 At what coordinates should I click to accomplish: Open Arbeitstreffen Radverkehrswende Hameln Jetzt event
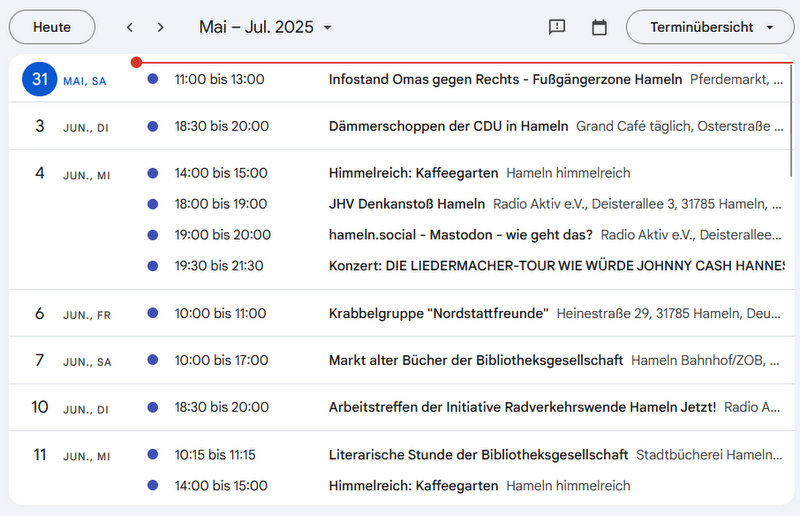pos(522,407)
